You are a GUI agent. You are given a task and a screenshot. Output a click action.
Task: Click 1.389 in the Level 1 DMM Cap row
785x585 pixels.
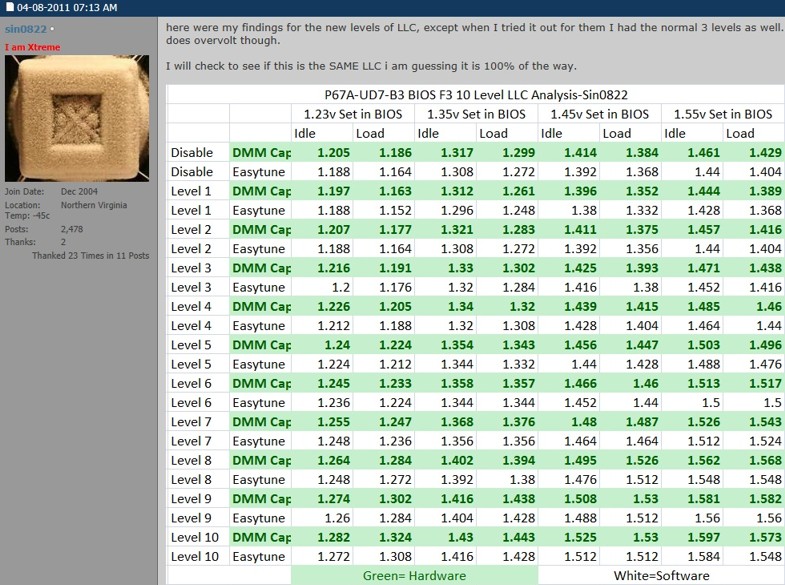point(765,191)
